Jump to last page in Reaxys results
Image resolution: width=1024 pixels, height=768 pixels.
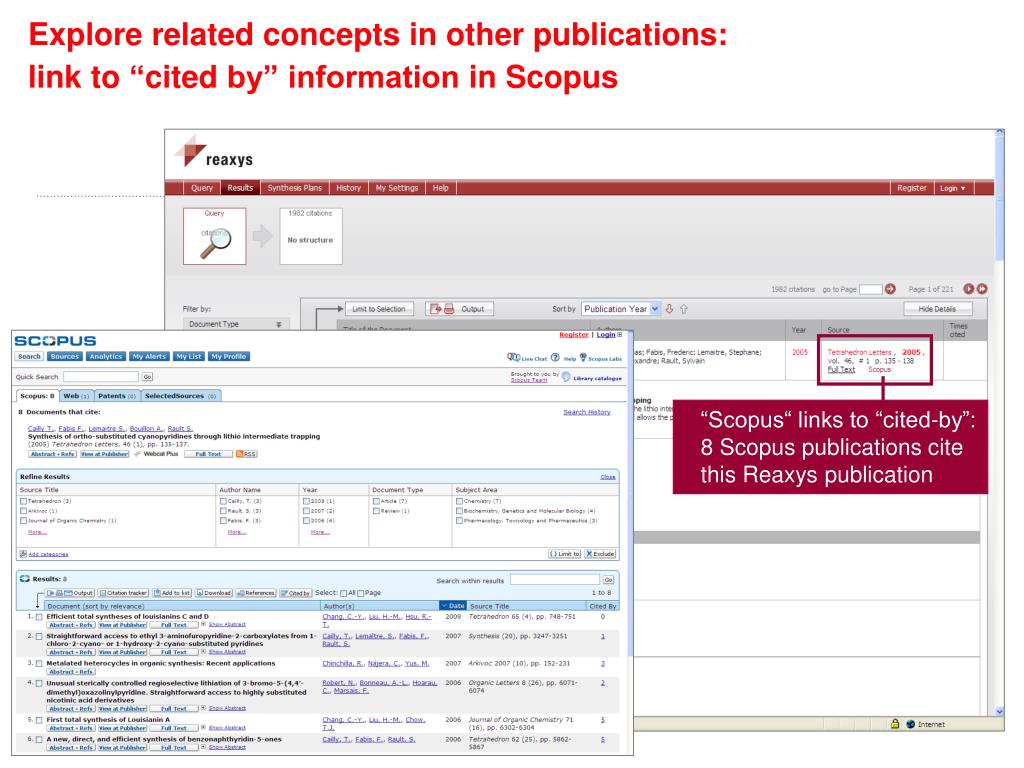click(982, 289)
